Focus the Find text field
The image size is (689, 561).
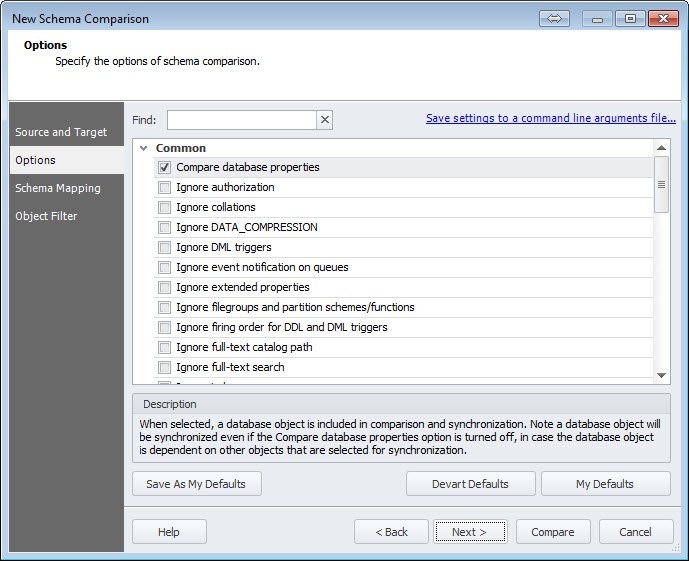[241, 120]
